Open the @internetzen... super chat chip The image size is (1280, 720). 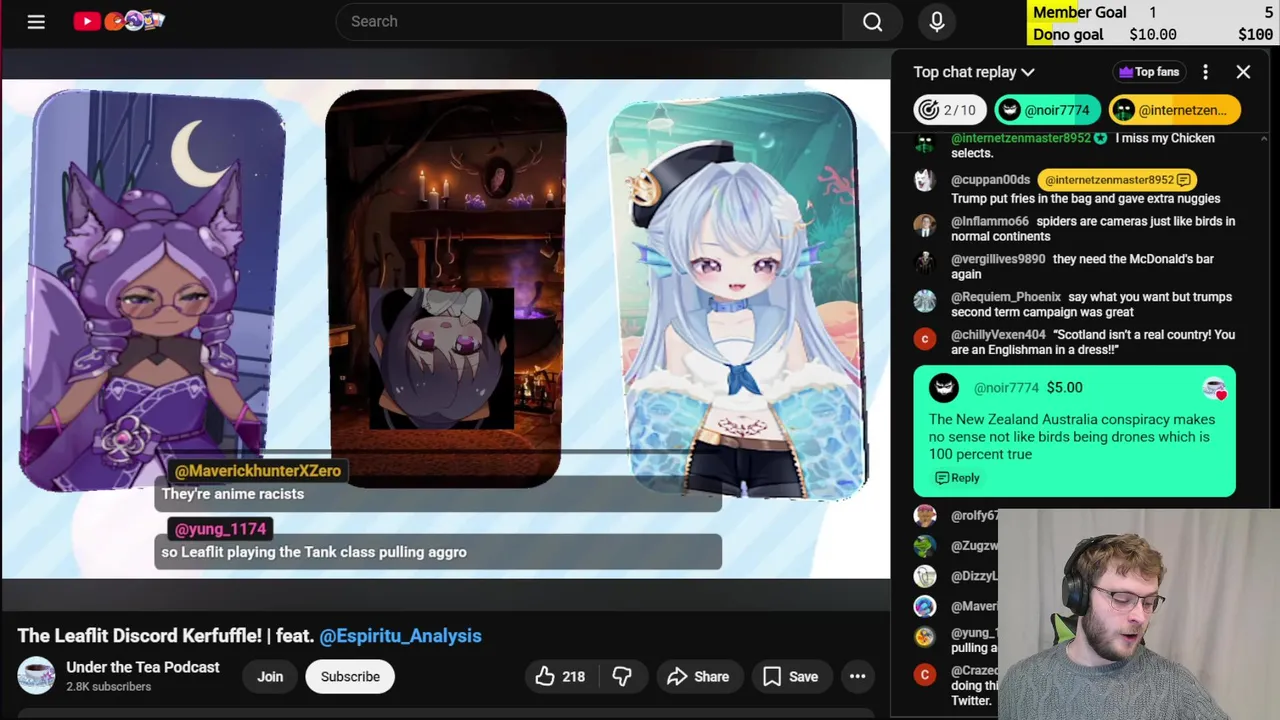pyautogui.click(x=1174, y=110)
